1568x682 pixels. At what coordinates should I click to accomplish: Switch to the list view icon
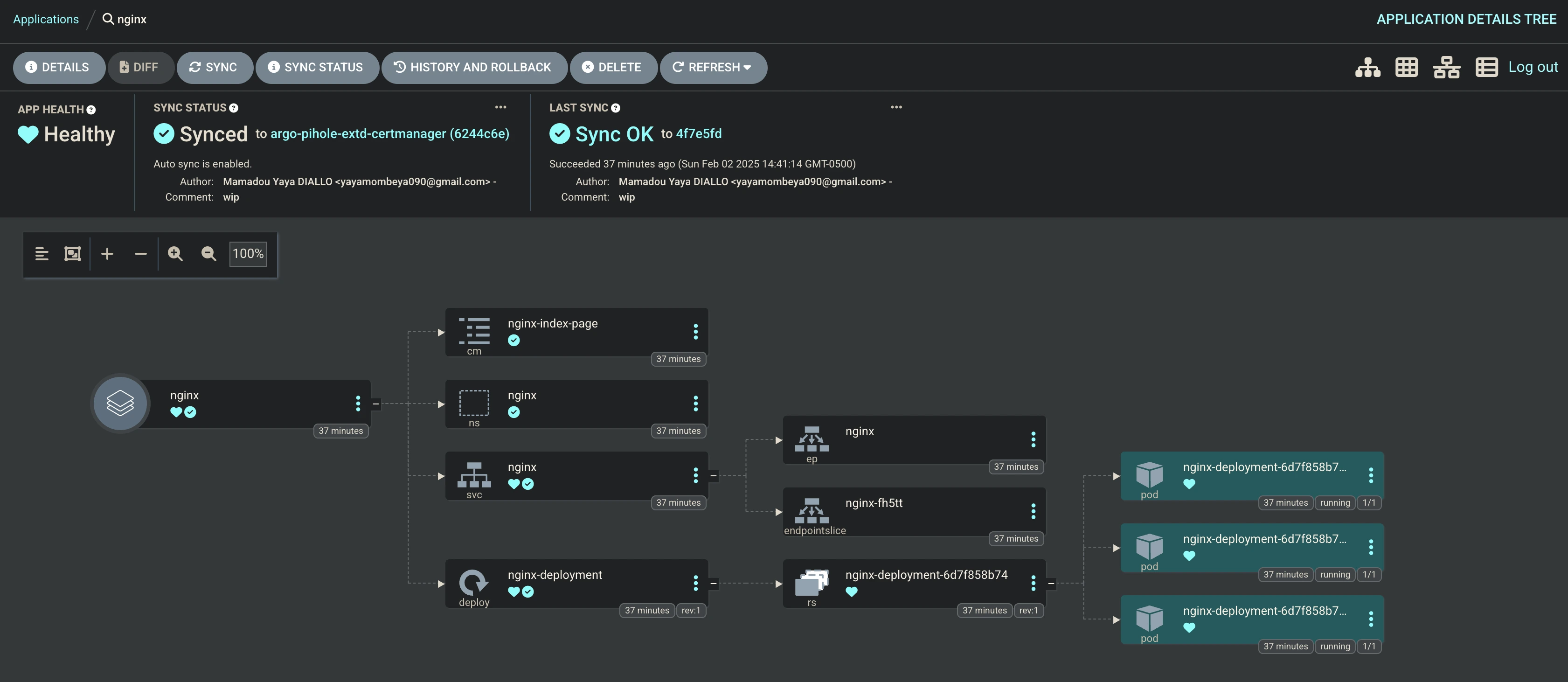[x=1486, y=68]
